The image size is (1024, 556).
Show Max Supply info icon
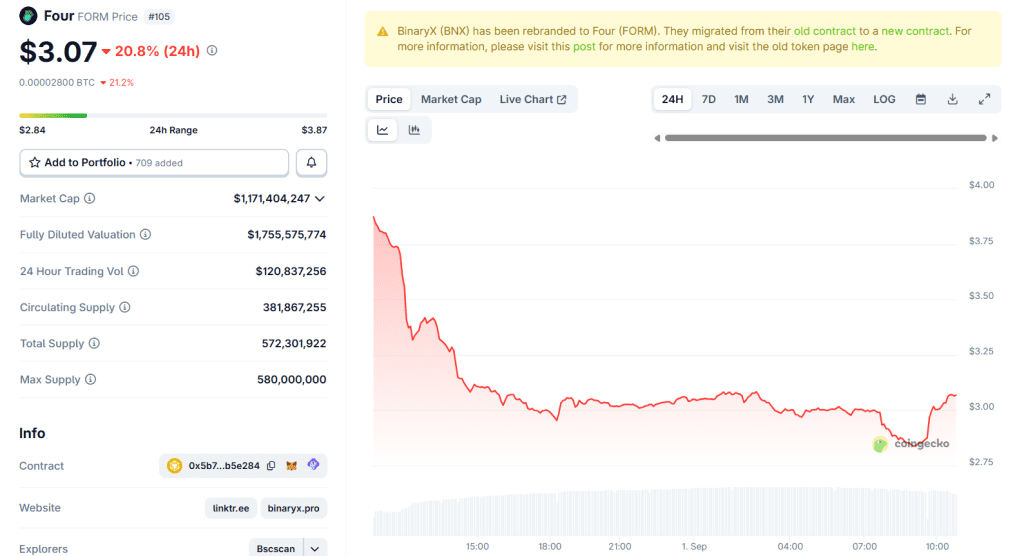pos(91,380)
